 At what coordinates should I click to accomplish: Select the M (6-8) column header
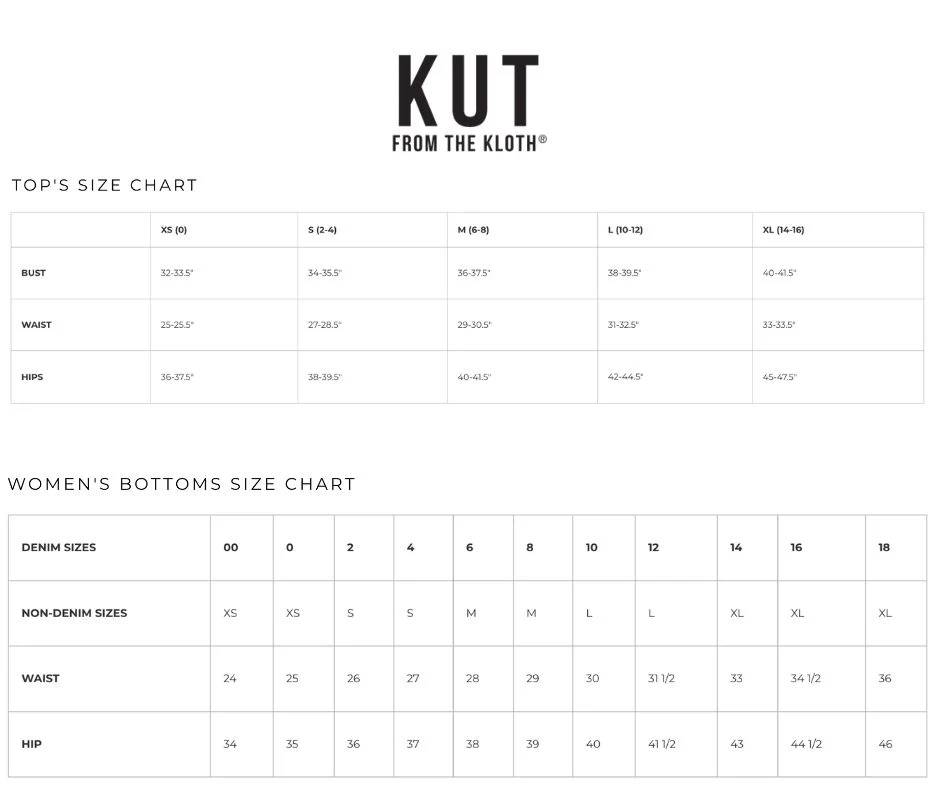(x=473, y=230)
